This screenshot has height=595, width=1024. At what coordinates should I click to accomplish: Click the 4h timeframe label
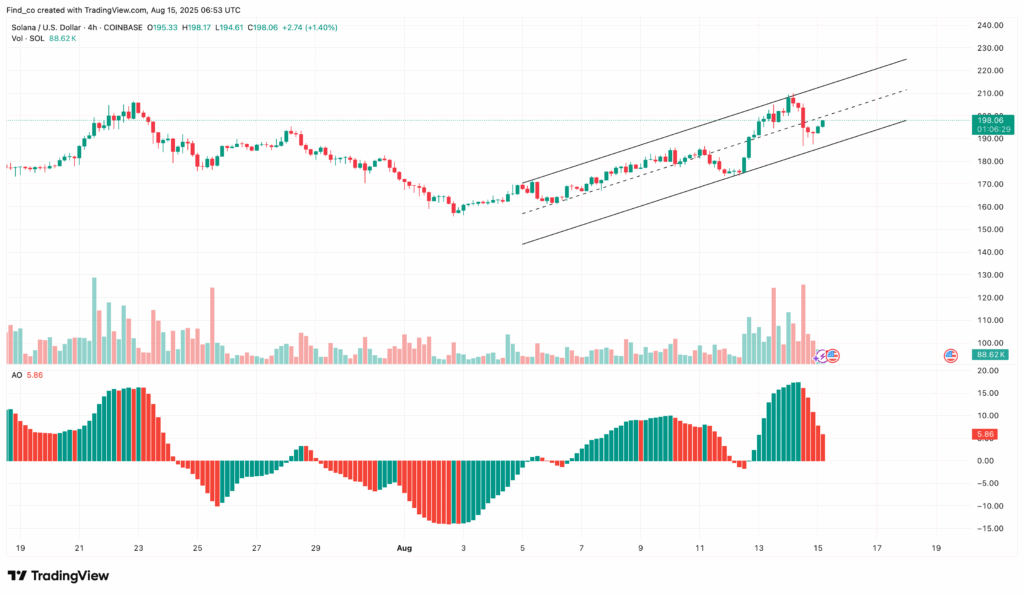[92, 27]
